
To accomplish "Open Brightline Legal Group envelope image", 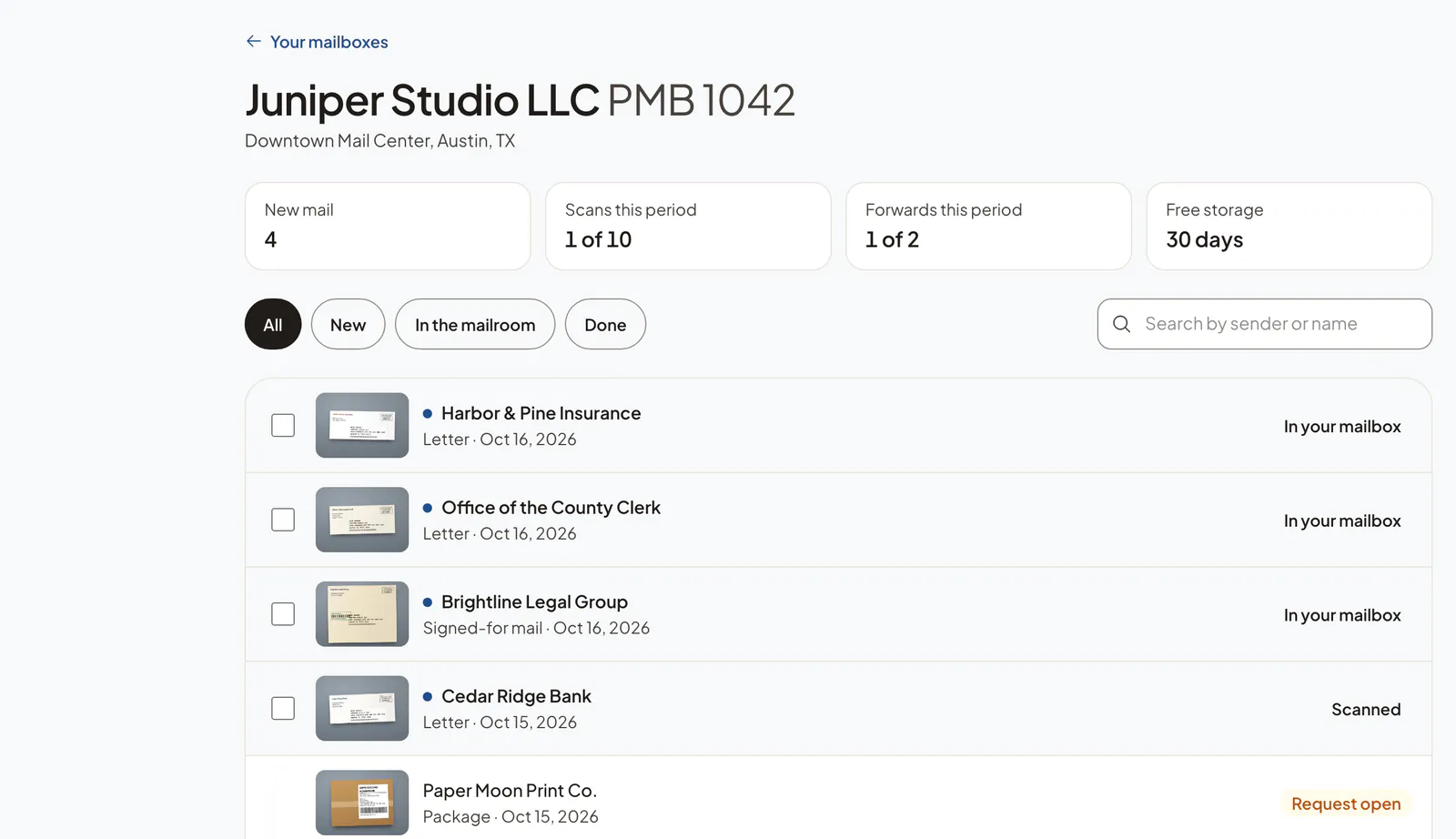I will (x=362, y=614).
